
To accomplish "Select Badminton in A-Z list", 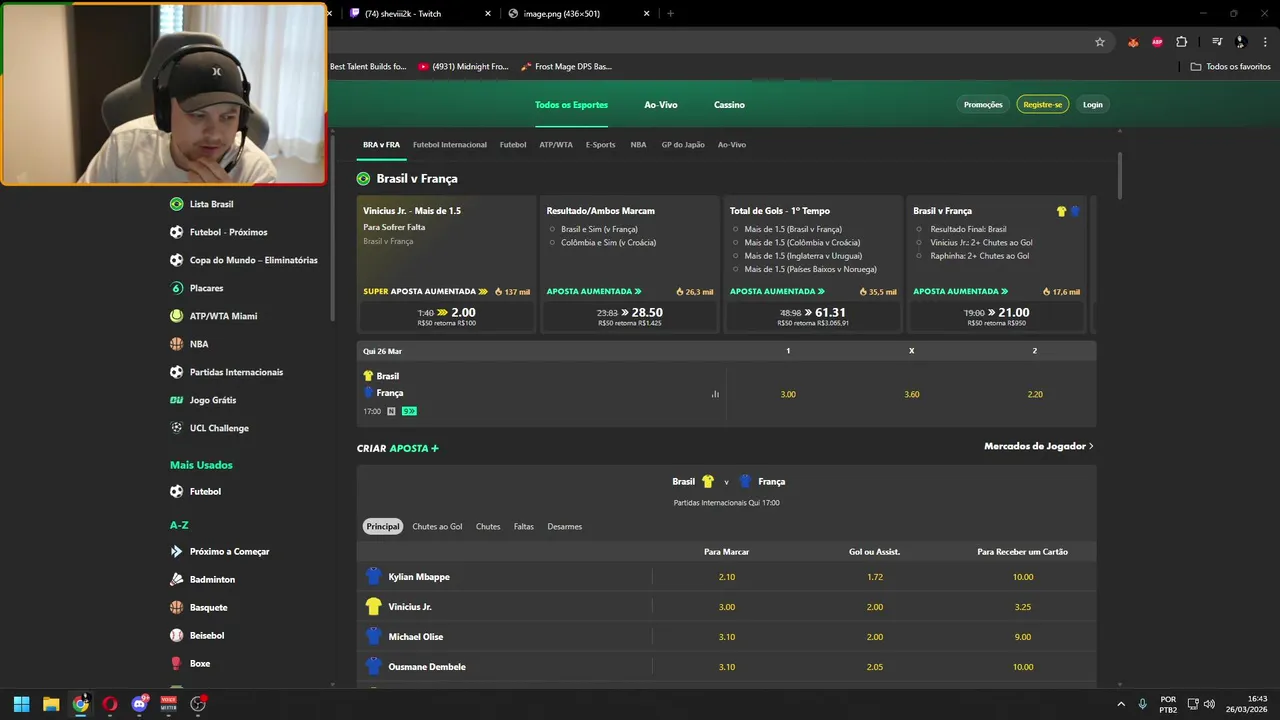I will pyautogui.click(x=203, y=580).
